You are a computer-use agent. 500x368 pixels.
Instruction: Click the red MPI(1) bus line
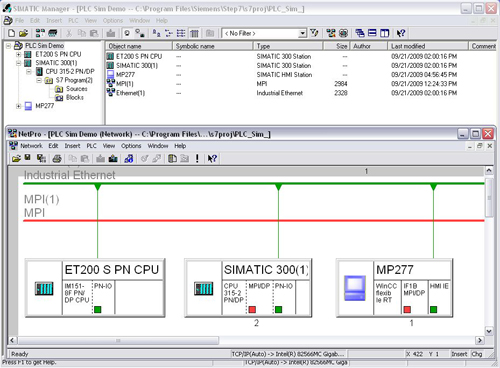tap(253, 220)
